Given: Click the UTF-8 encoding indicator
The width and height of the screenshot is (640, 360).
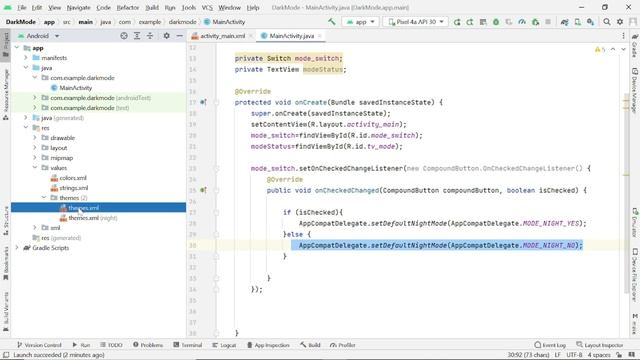Looking at the screenshot, I should [x=574, y=355].
